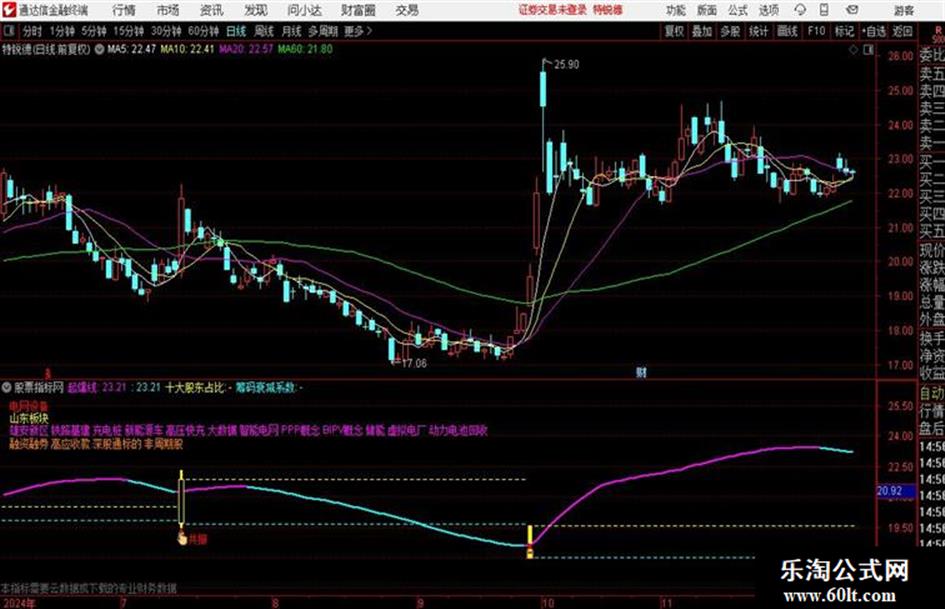
Task: Open the 交易 menu
Action: [x=407, y=10]
